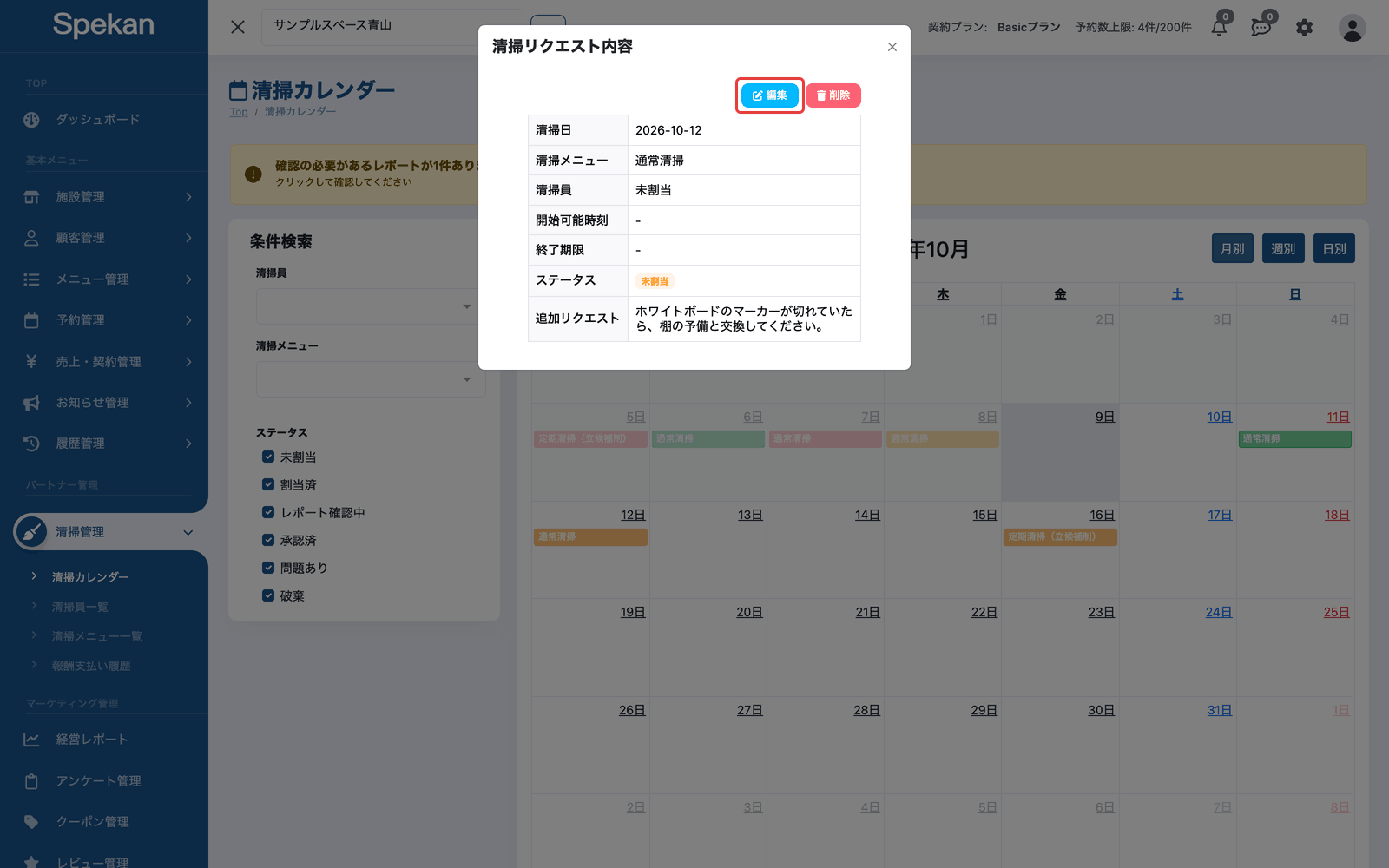Switch calendar to 週別 view

pyautogui.click(x=1283, y=249)
